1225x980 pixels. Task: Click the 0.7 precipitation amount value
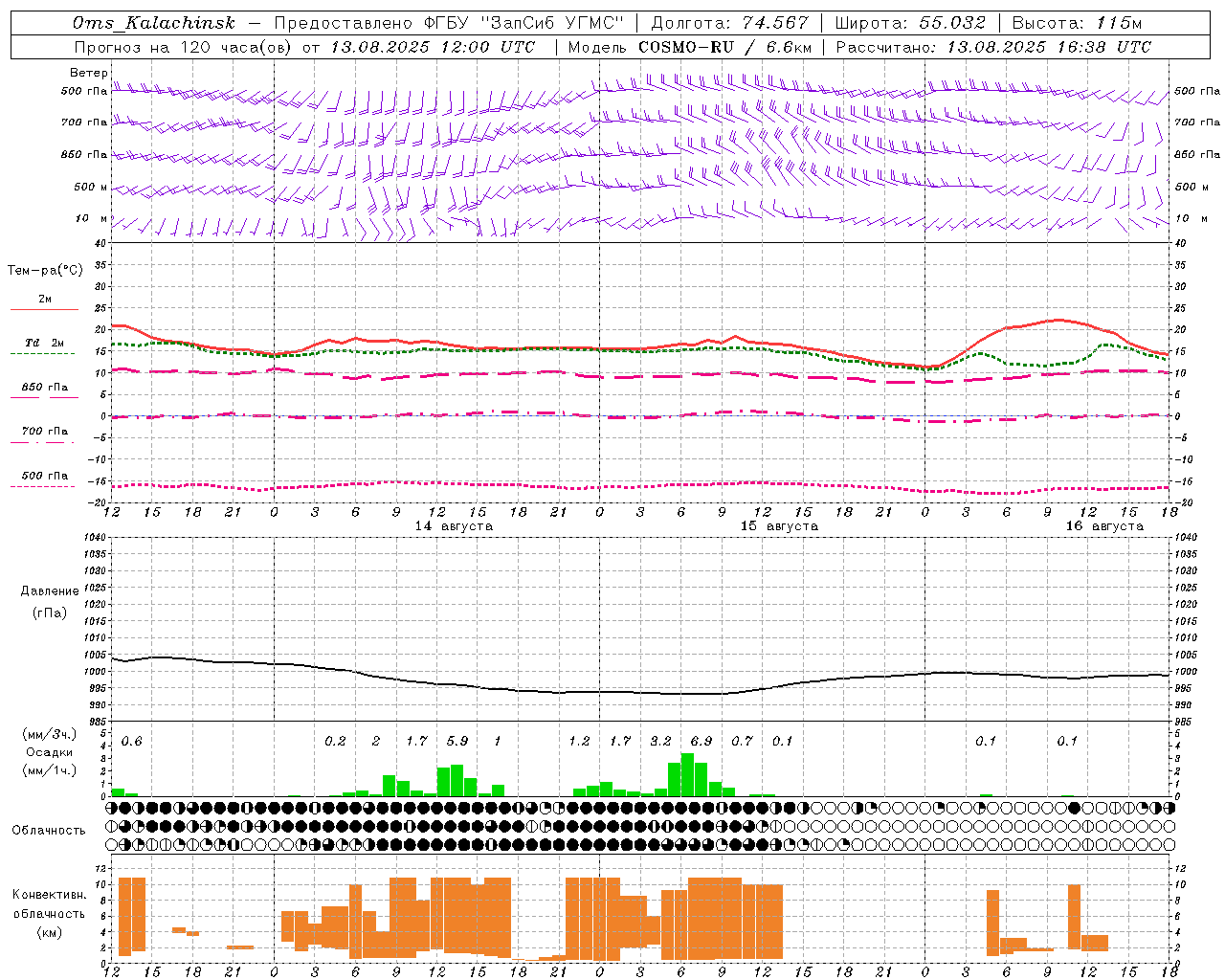point(742,742)
